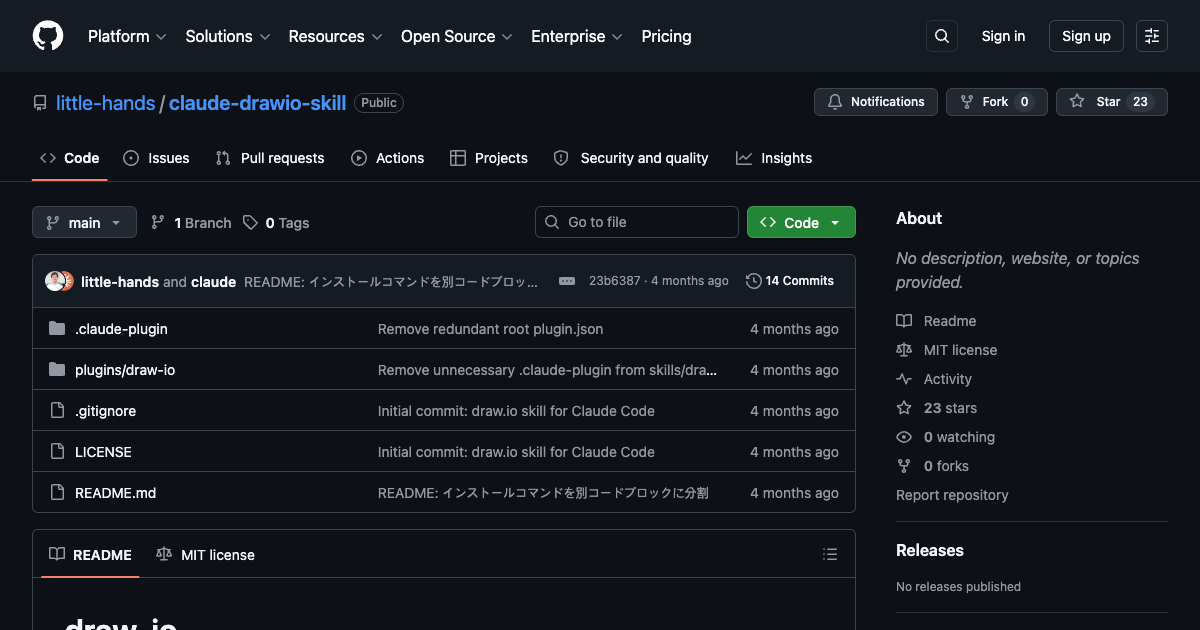Open the little-hands owner link
This screenshot has width=1200, height=630.
[x=106, y=103]
